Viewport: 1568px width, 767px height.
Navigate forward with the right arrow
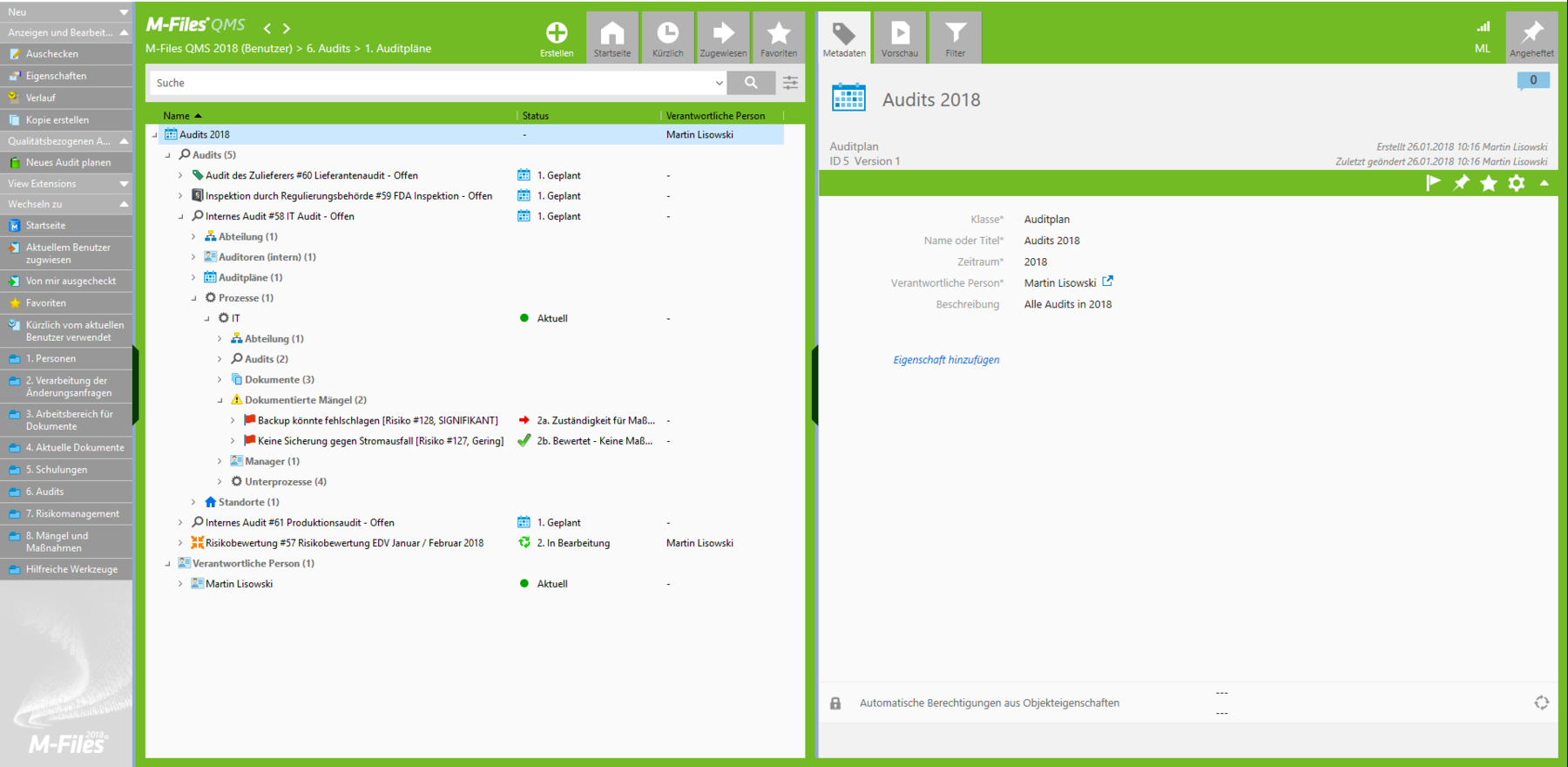point(287,29)
